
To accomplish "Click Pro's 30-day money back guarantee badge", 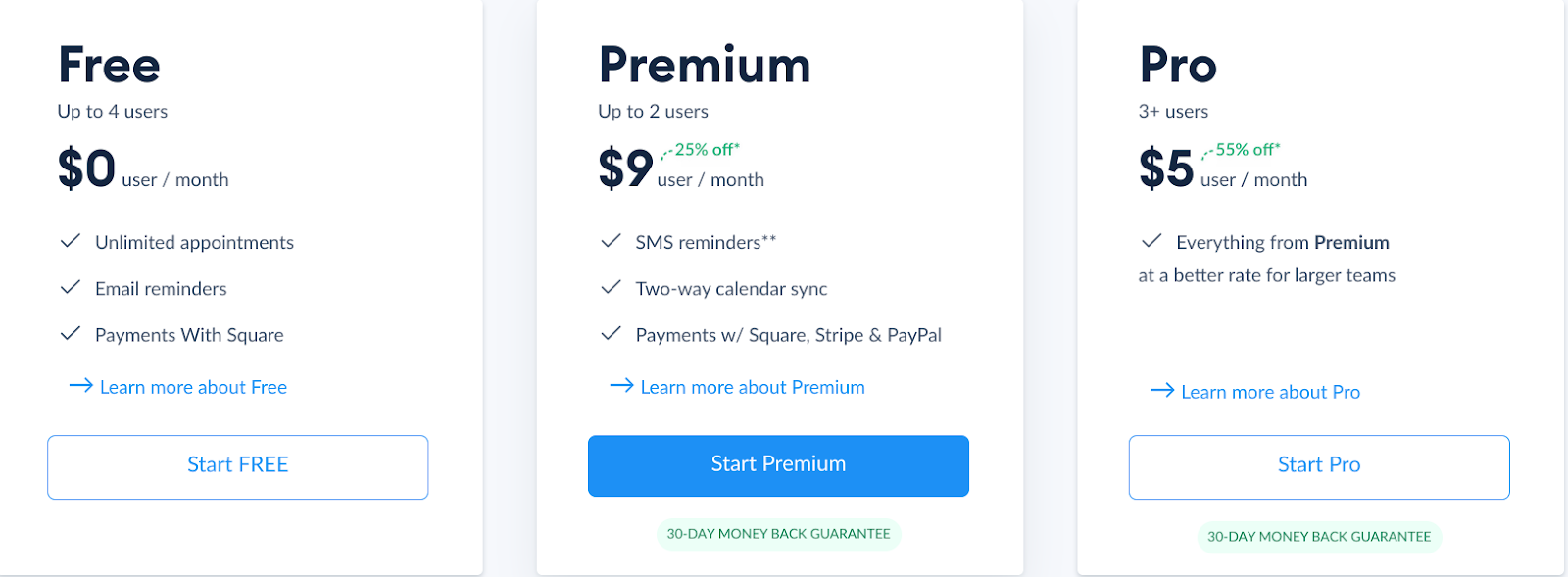I will tap(1319, 537).
